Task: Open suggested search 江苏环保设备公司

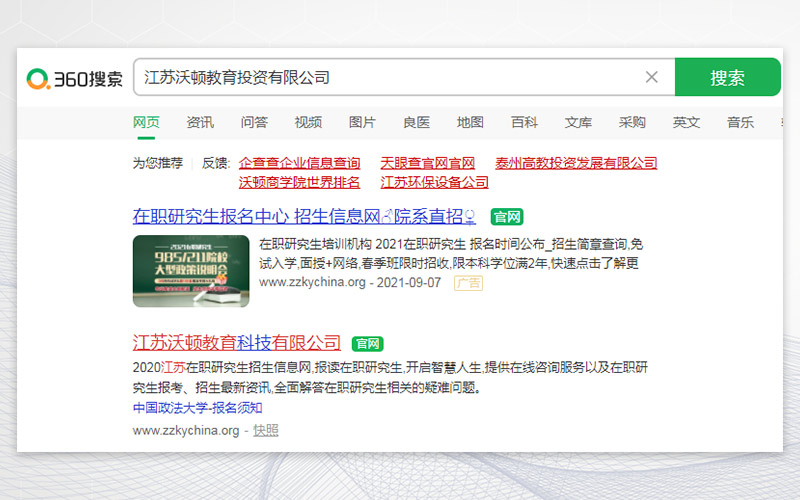Action: coord(434,182)
